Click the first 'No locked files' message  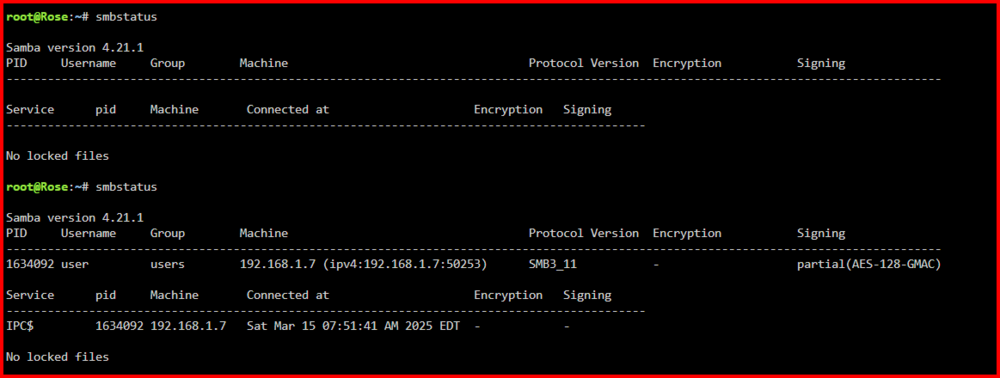coord(57,156)
